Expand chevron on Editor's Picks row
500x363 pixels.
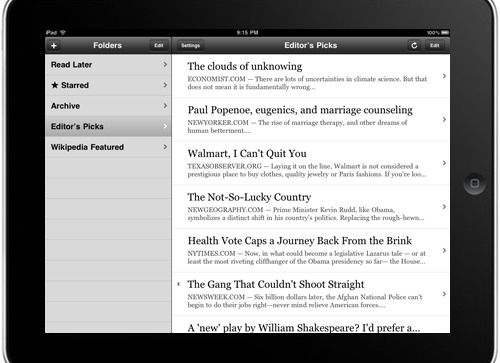pyautogui.click(x=165, y=126)
